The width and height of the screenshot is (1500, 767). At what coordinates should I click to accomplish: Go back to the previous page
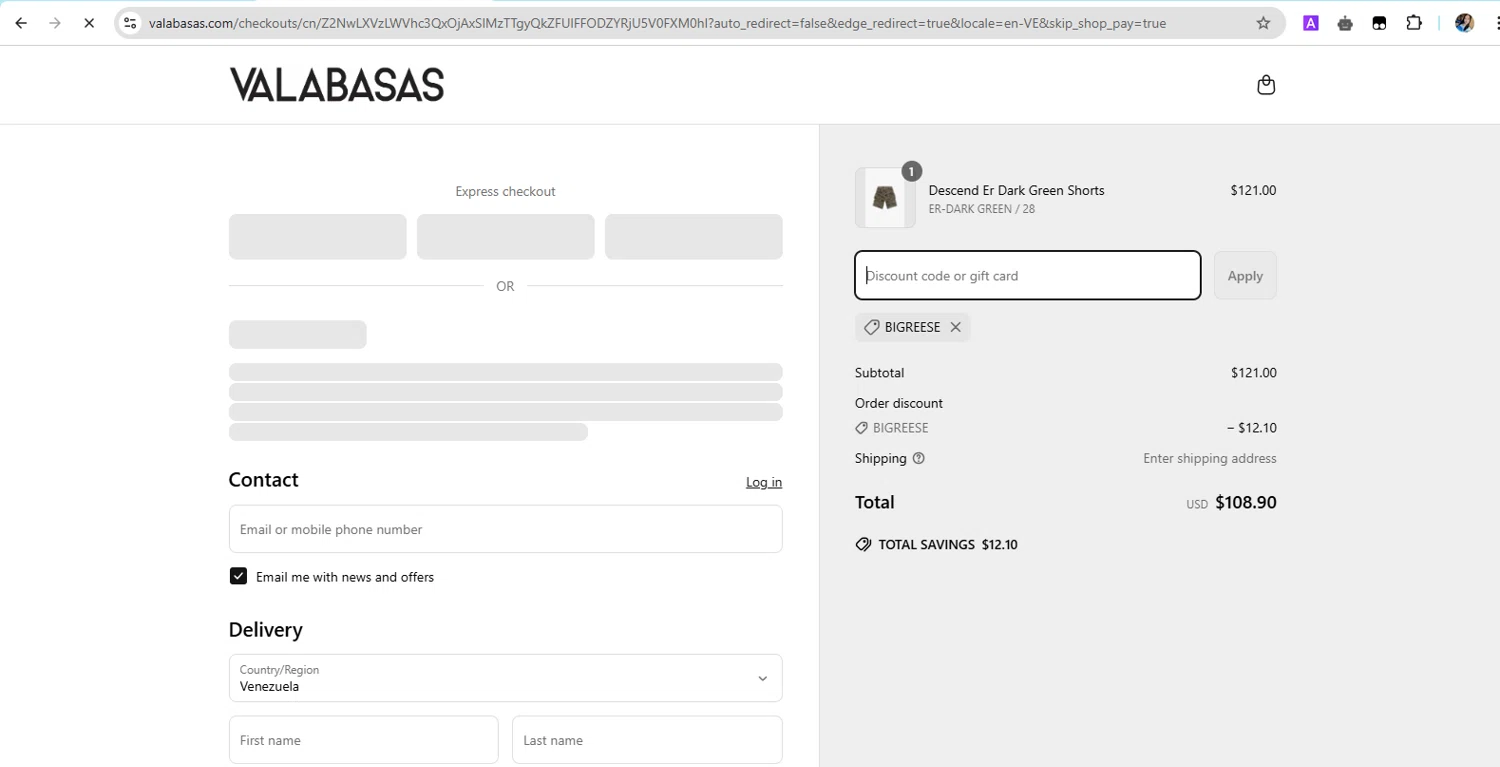coord(21,23)
